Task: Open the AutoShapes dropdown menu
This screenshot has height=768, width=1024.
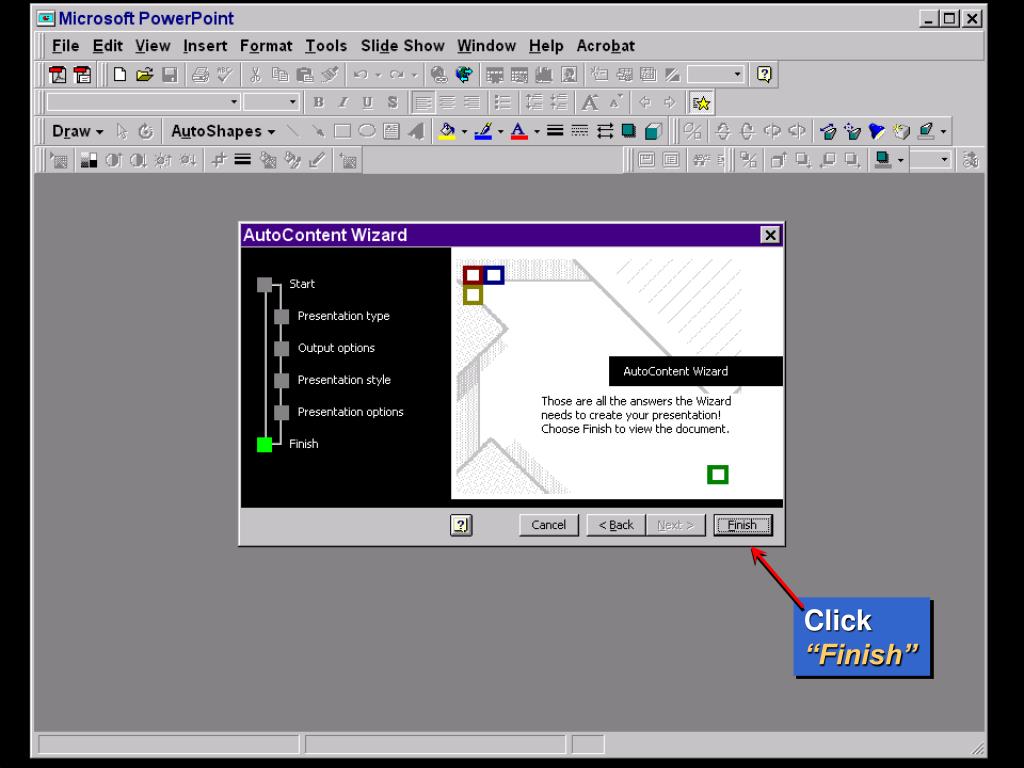Action: [223, 131]
